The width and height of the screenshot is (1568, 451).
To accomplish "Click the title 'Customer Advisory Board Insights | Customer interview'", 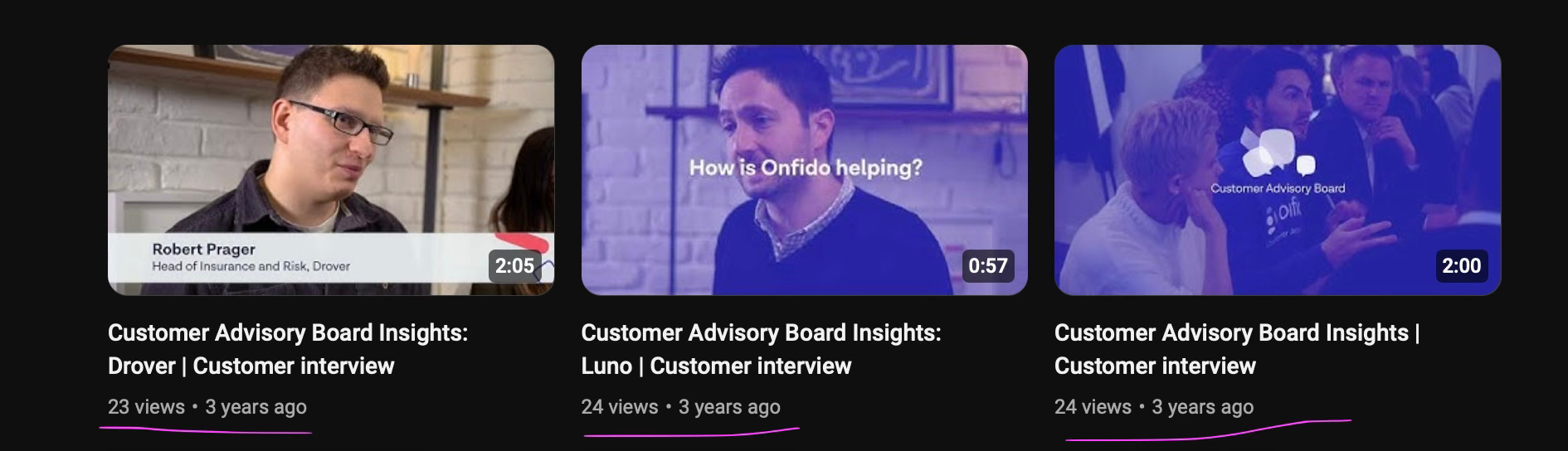I will (x=1237, y=349).
